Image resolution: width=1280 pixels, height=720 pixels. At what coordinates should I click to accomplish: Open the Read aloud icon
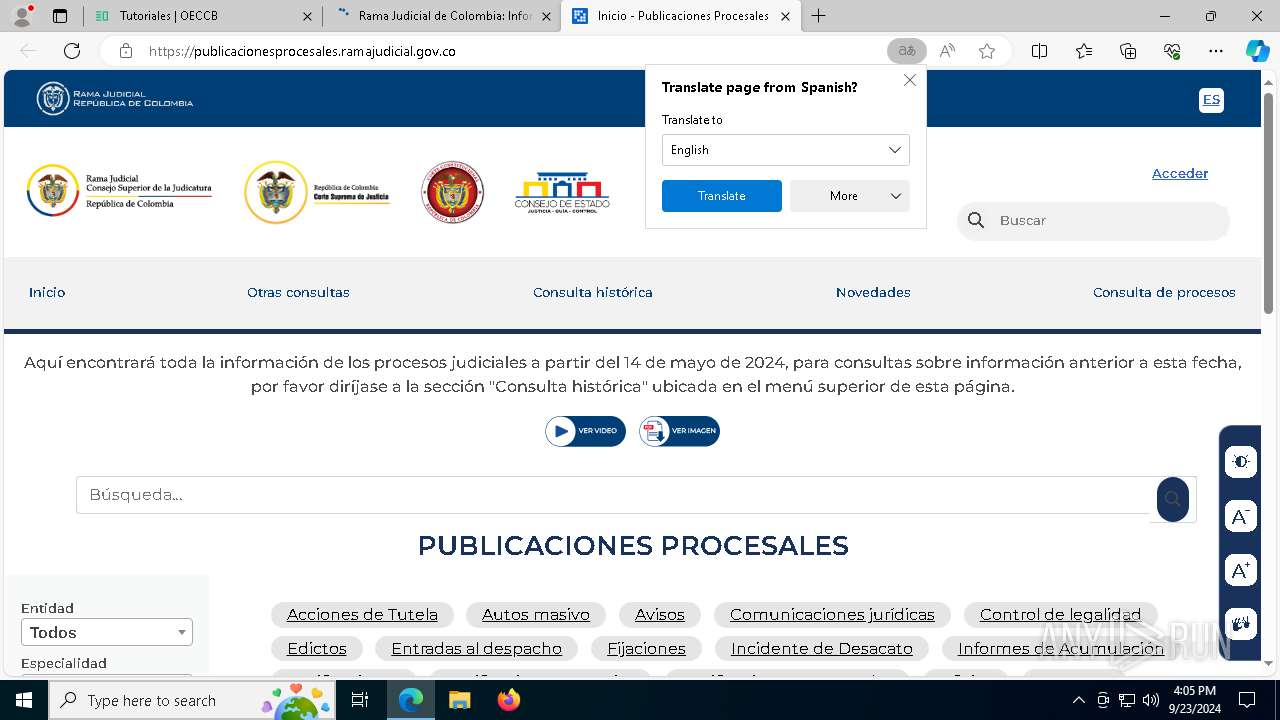[x=947, y=51]
